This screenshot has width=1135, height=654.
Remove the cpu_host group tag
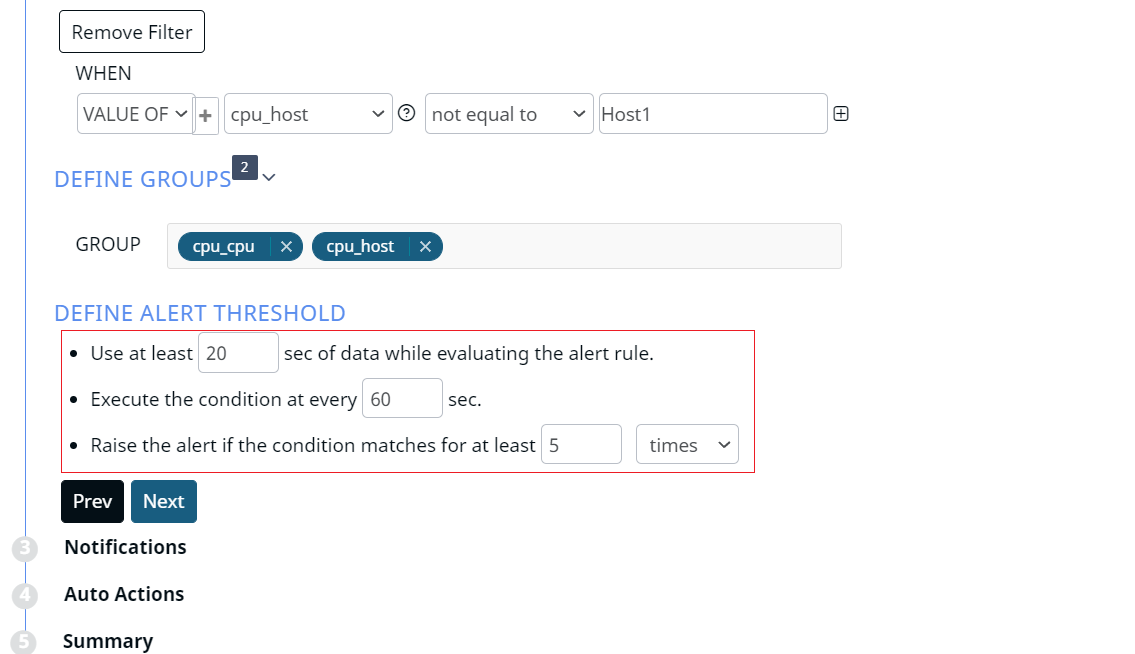426,246
